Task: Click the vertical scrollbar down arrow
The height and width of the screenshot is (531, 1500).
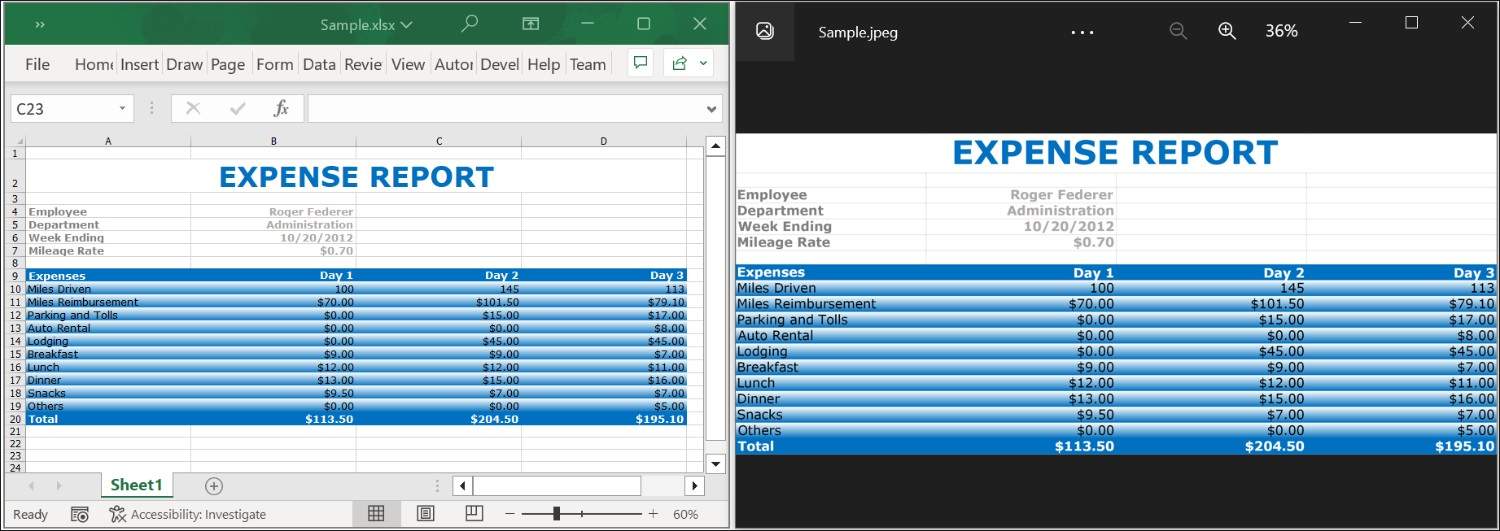Action: coord(715,463)
